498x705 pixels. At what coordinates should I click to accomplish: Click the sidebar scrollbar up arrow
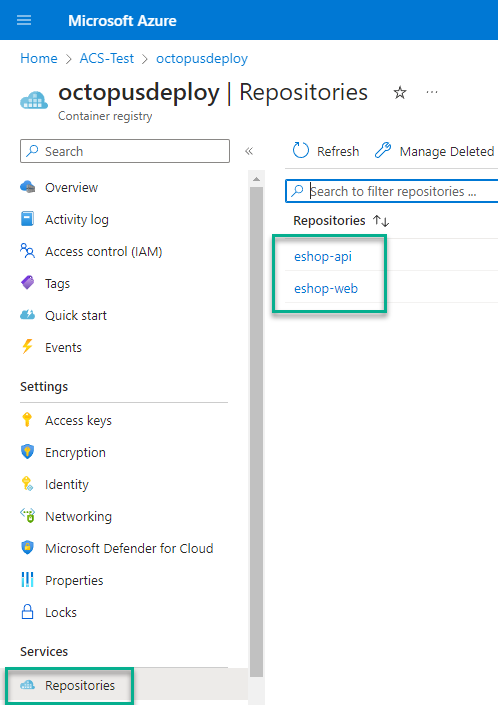click(256, 179)
